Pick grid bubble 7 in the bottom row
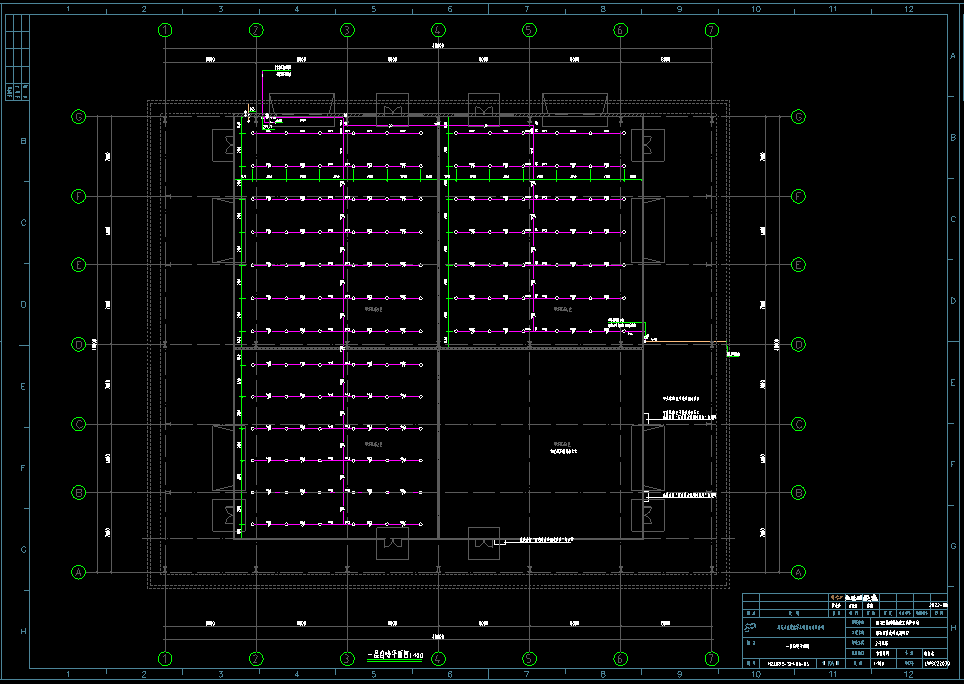This screenshot has width=964, height=684. pyautogui.click(x=711, y=659)
